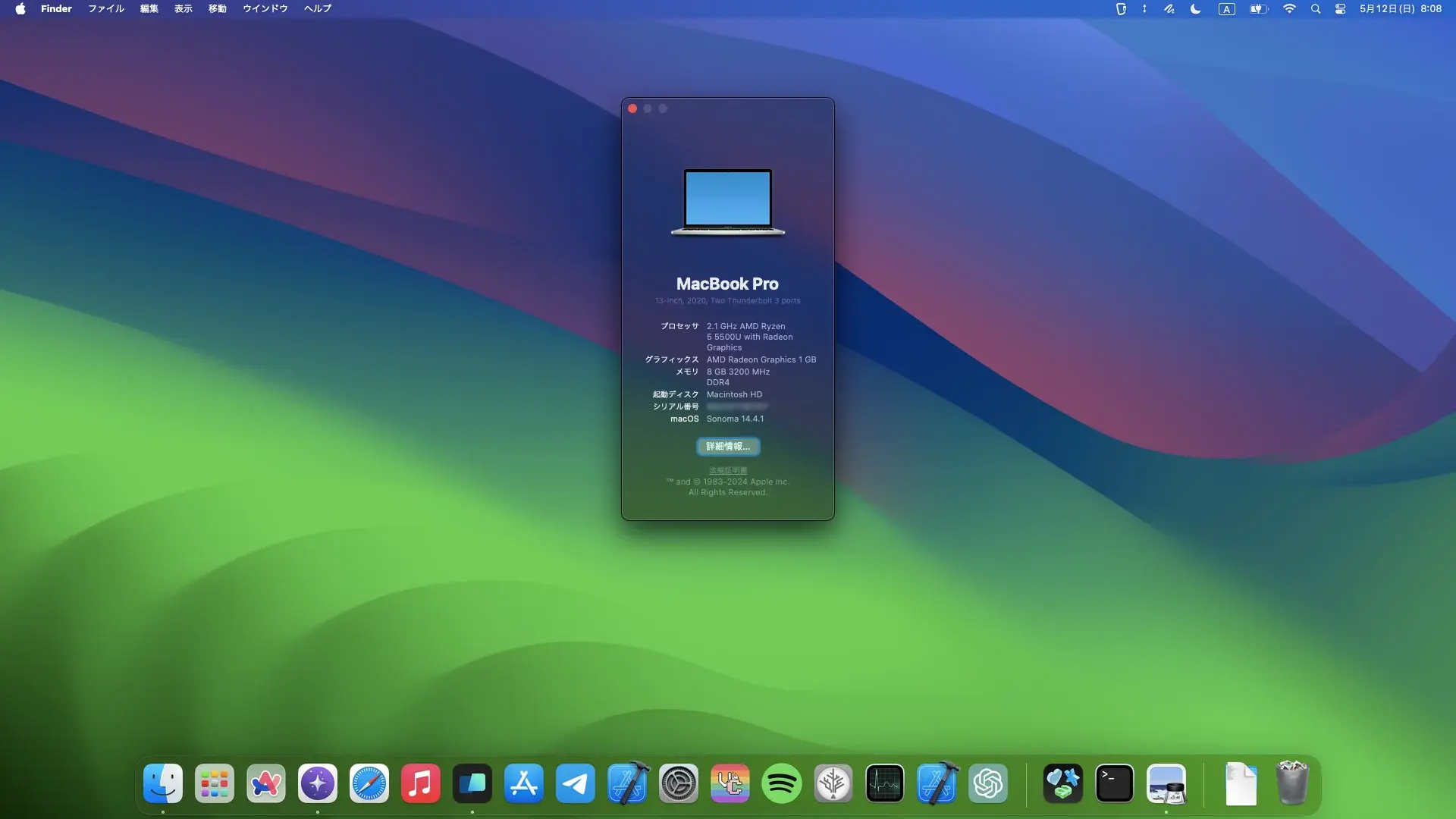
Task: Click the "2.1 GHz AMD Ryzen" processor text
Action: pyautogui.click(x=746, y=326)
